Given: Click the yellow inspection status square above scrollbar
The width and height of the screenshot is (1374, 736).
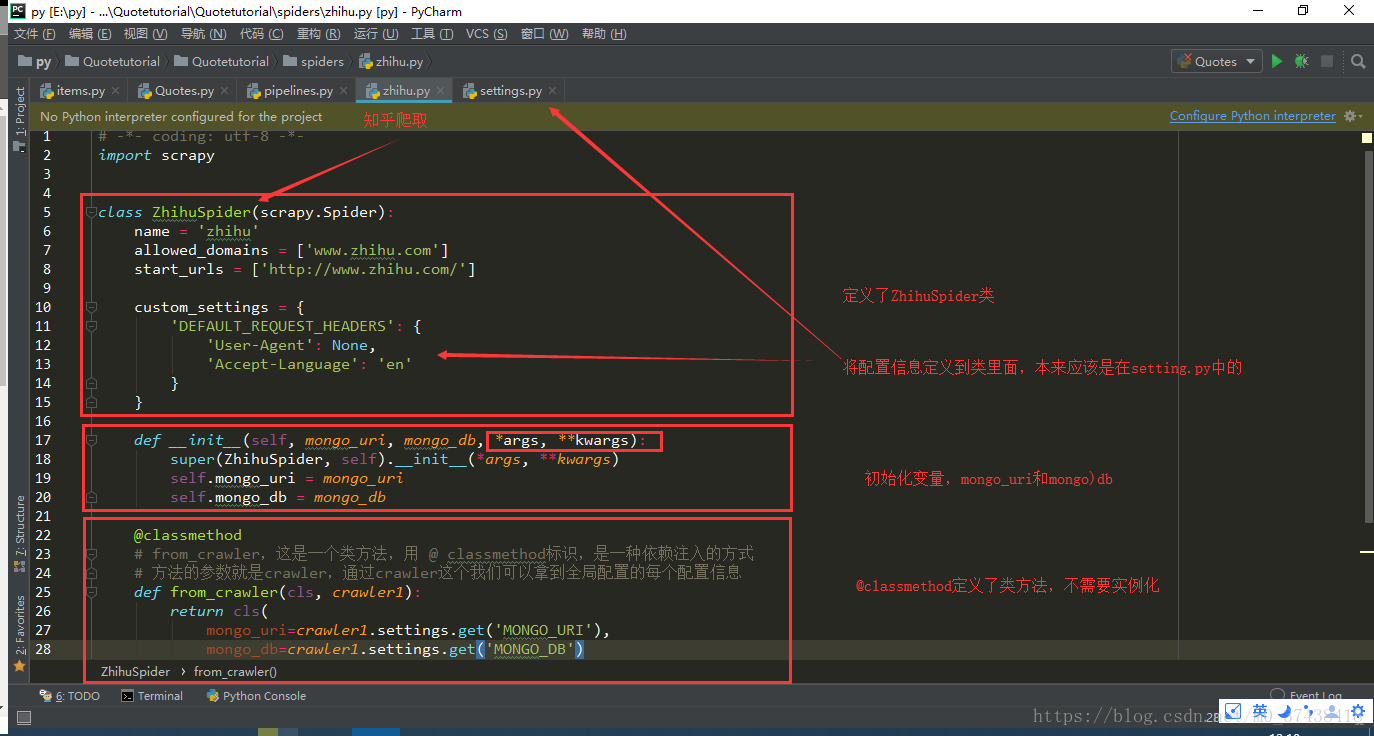Looking at the screenshot, I should click(1367, 139).
